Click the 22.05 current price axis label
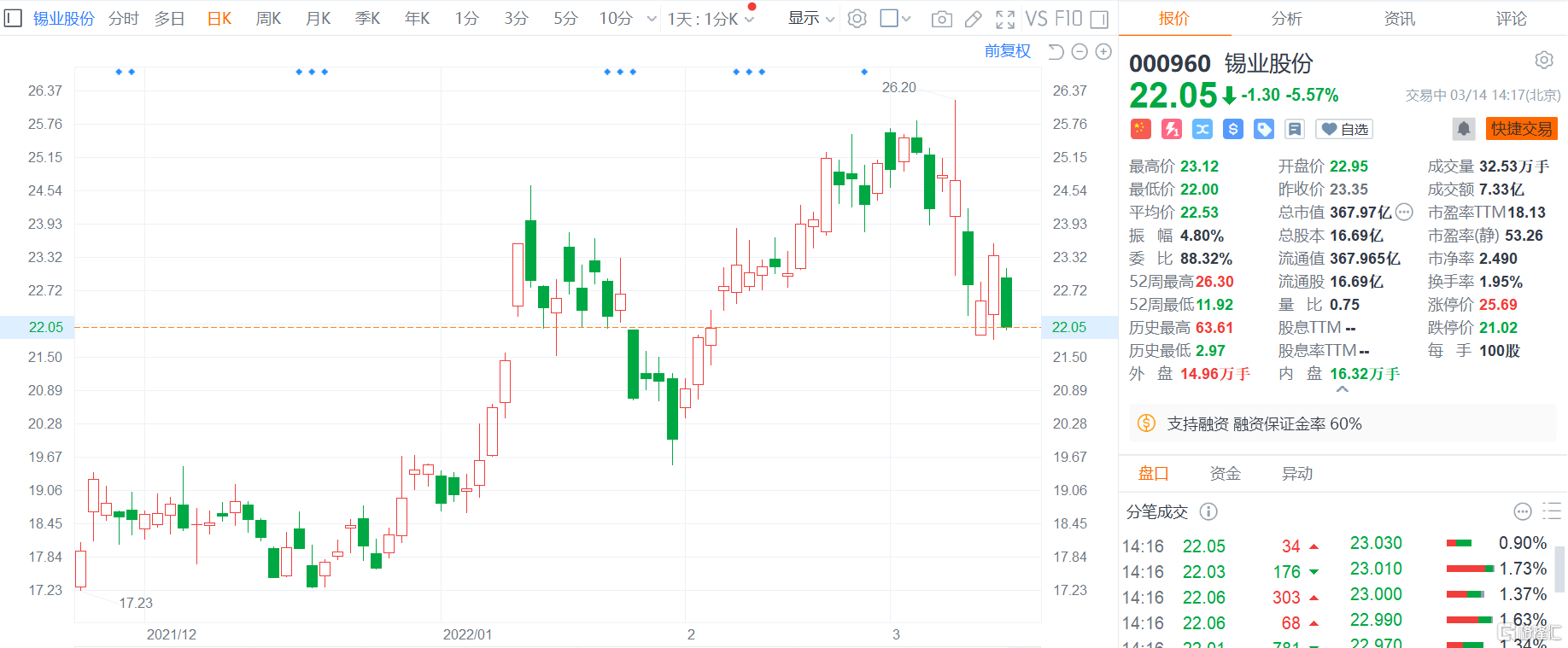Viewport: 1568px width, 648px height. [x=45, y=327]
